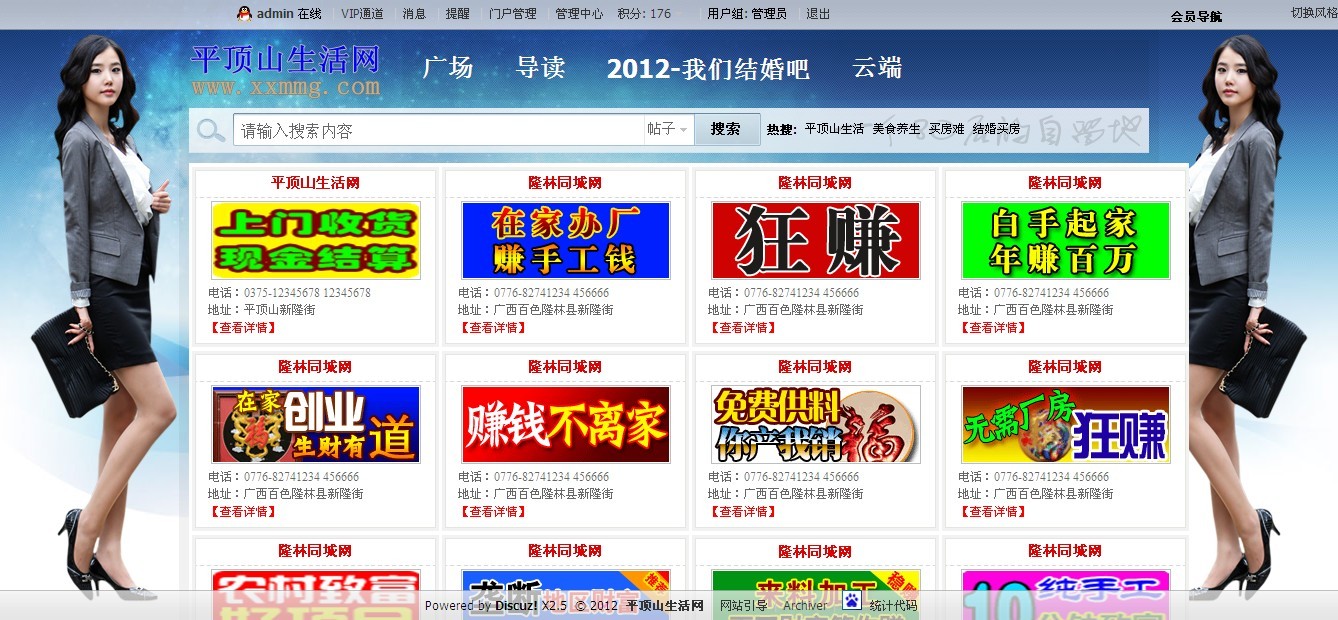Focus the 请输入搜索内容 search field
The image size is (1338, 620).
(439, 130)
